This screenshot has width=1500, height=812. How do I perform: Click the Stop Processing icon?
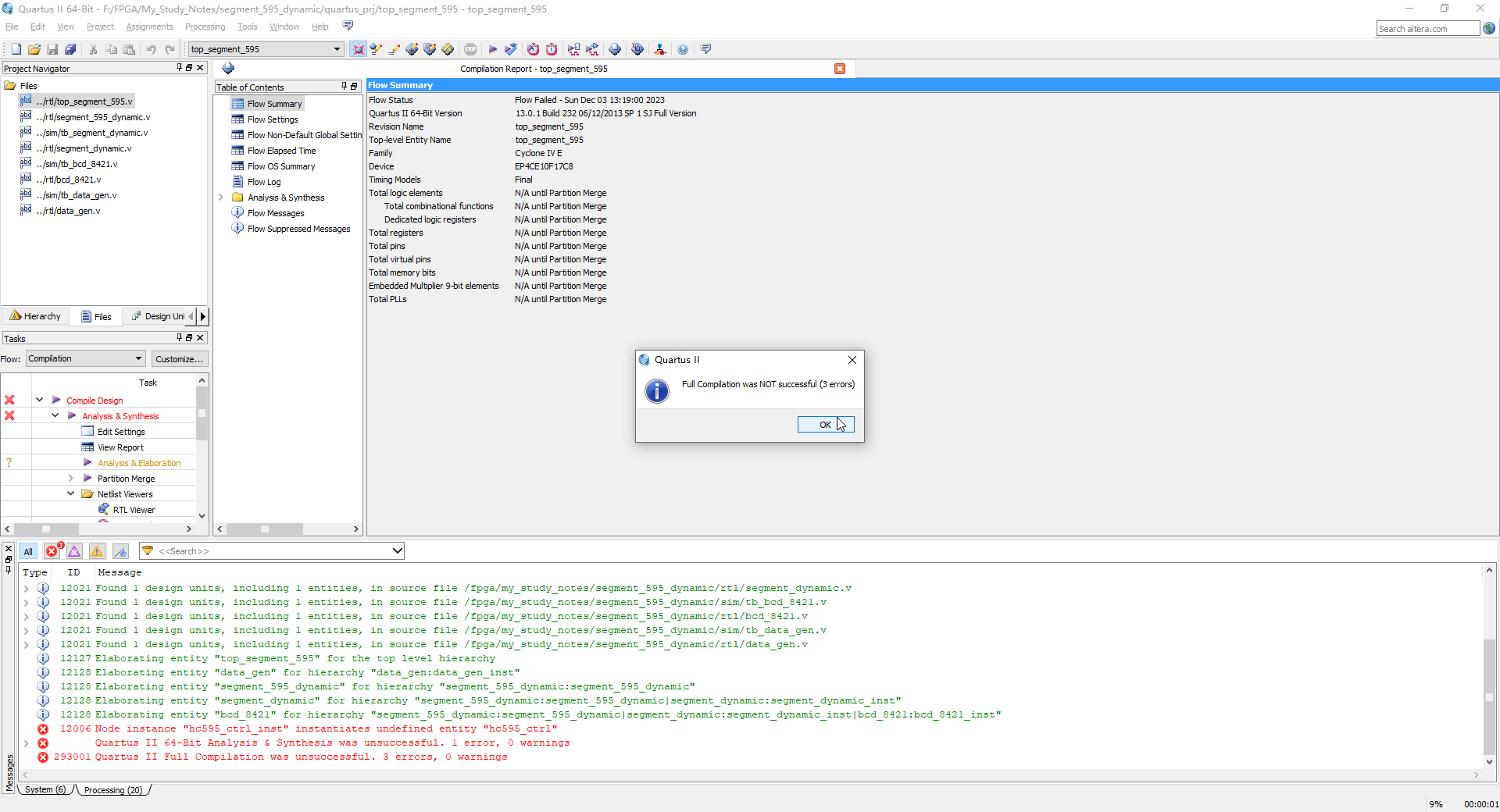point(470,49)
